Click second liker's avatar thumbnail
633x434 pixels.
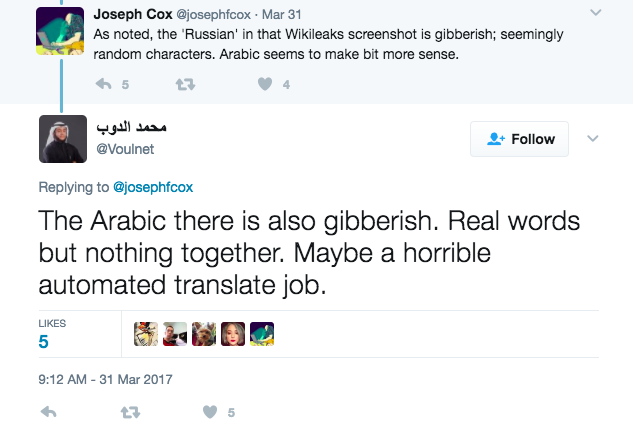point(175,335)
